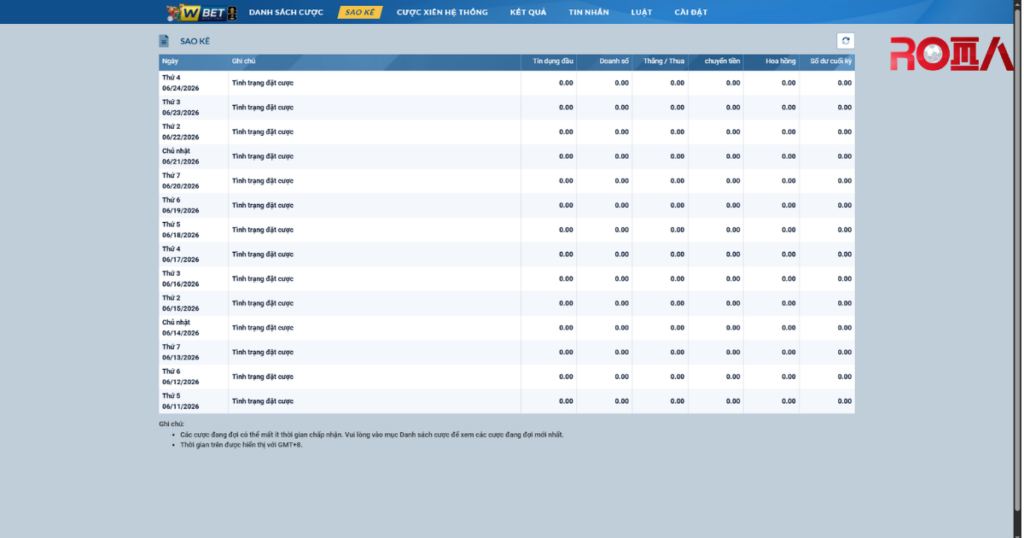Open CÀI ĐẶT settings menu
Image resolution: width=1024 pixels, height=538 pixels.
[x=691, y=12]
